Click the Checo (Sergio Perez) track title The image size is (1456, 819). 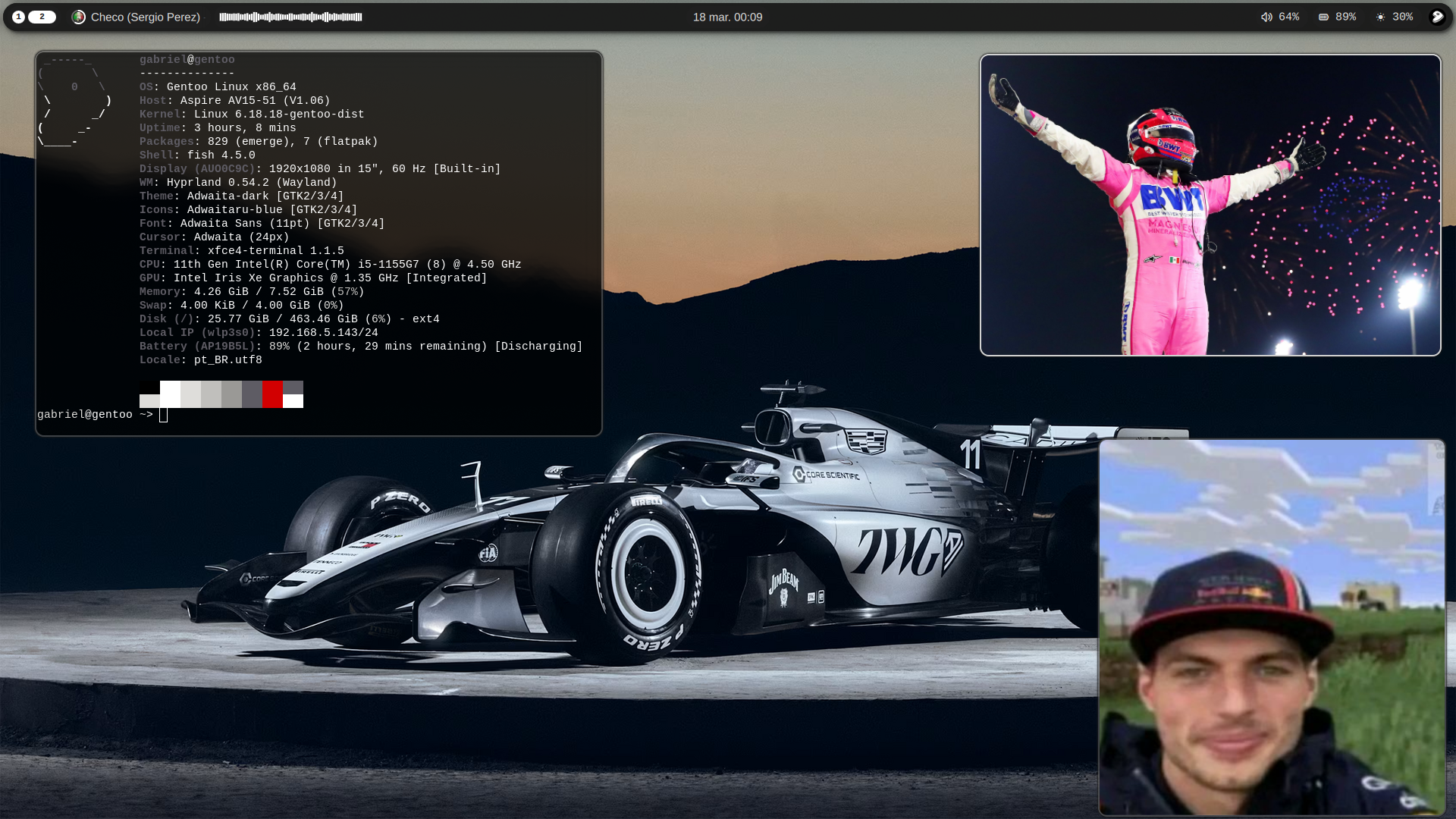click(x=146, y=17)
